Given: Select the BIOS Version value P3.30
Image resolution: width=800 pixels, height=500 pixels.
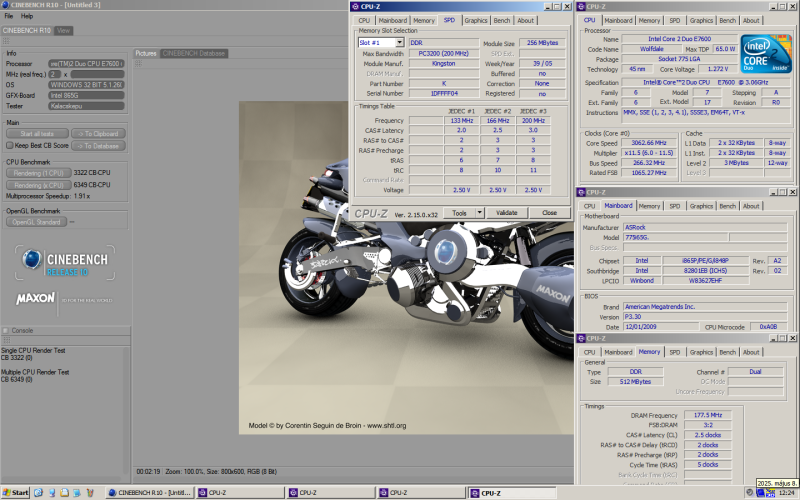Looking at the screenshot, I should pos(705,317).
